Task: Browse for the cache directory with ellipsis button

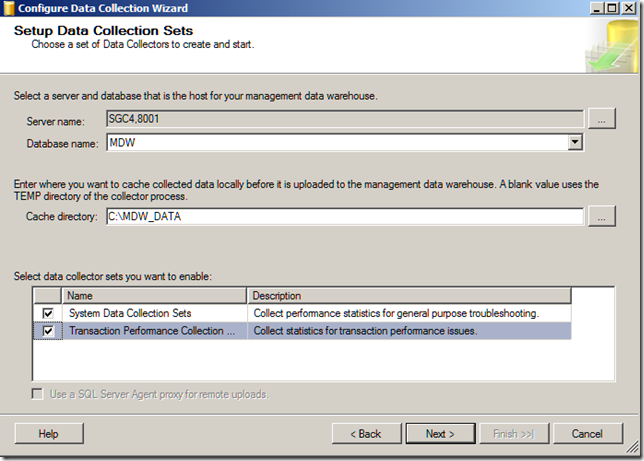Action: point(600,216)
